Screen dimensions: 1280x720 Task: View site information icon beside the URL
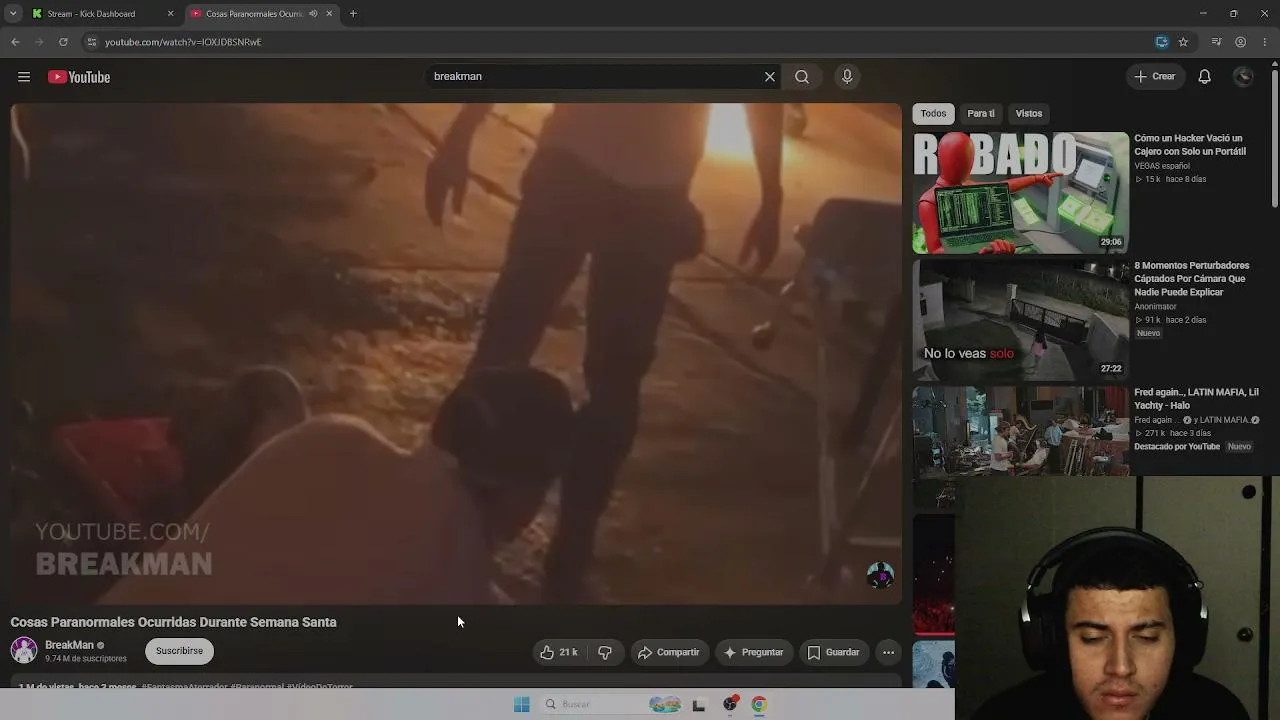click(x=91, y=42)
